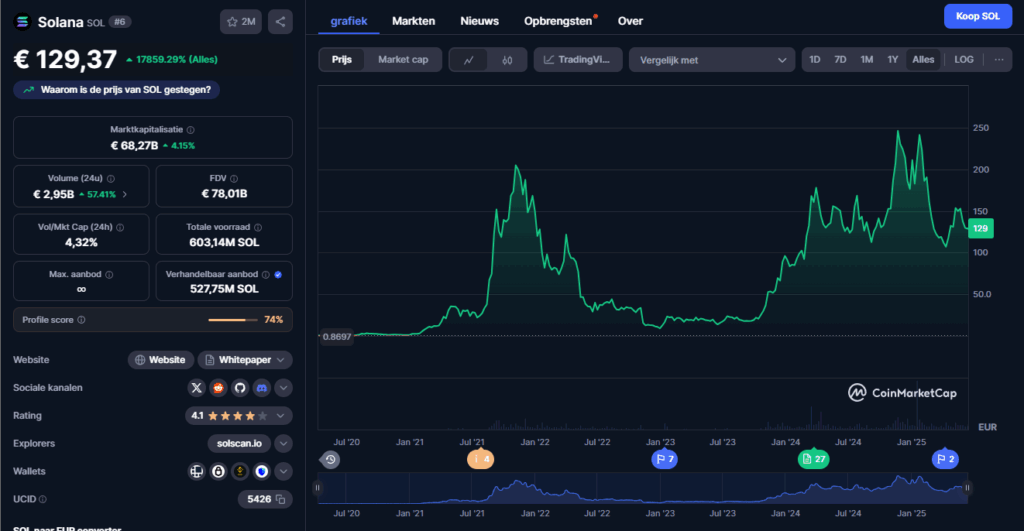Screen dimensions: 1024x531
Task: Show info tooltip for Totale voorraad
Action: click(x=258, y=227)
